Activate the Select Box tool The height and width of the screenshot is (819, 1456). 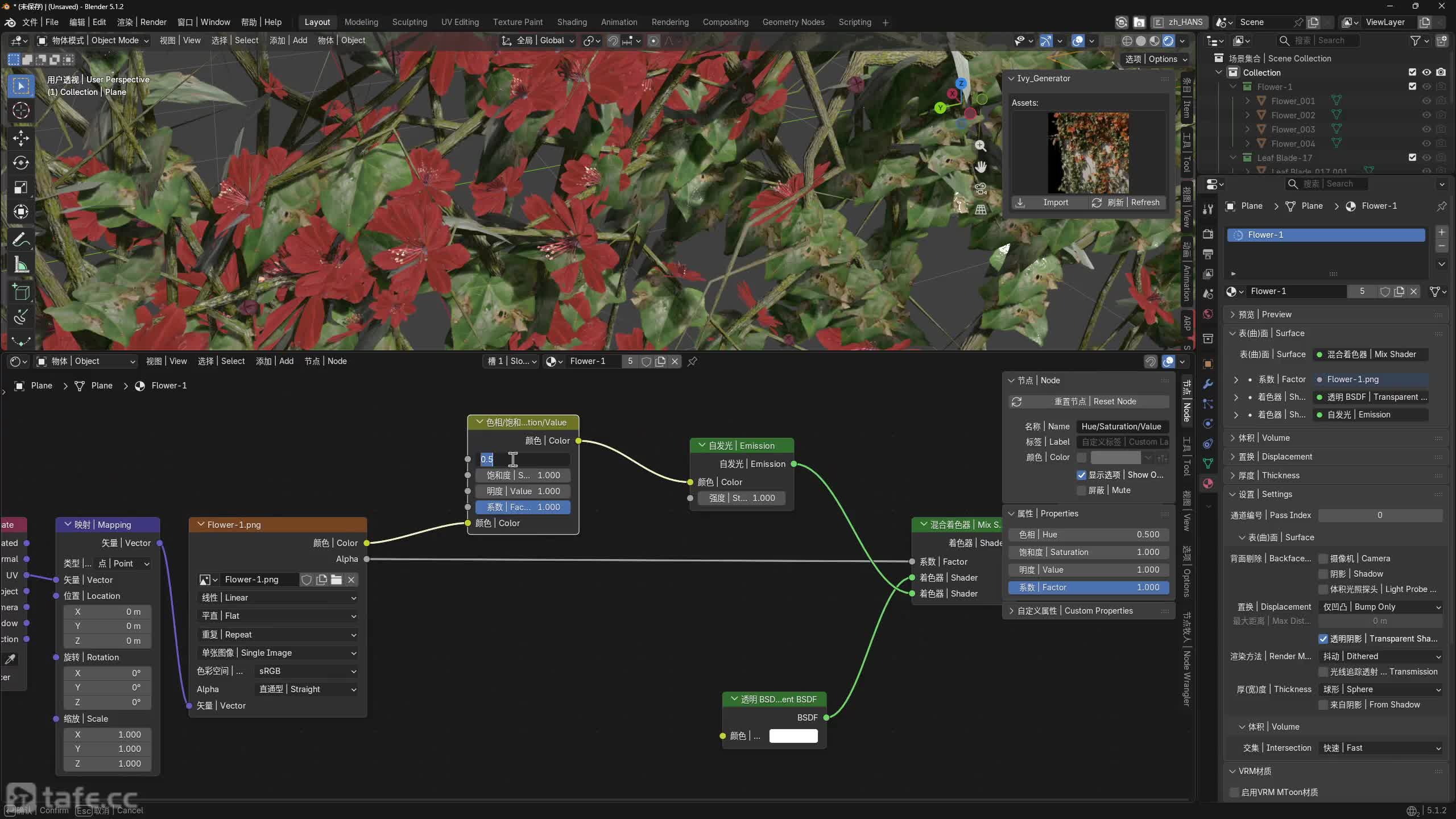click(x=21, y=86)
